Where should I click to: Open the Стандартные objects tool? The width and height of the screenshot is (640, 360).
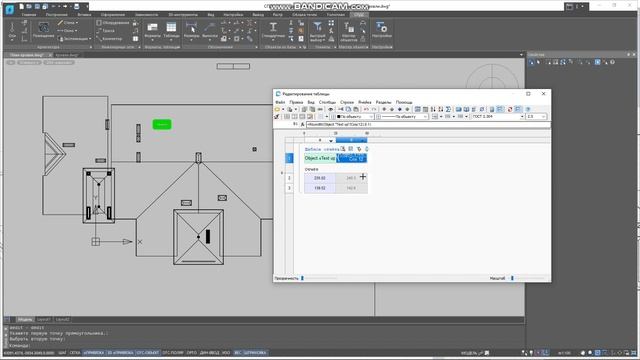(x=273, y=31)
